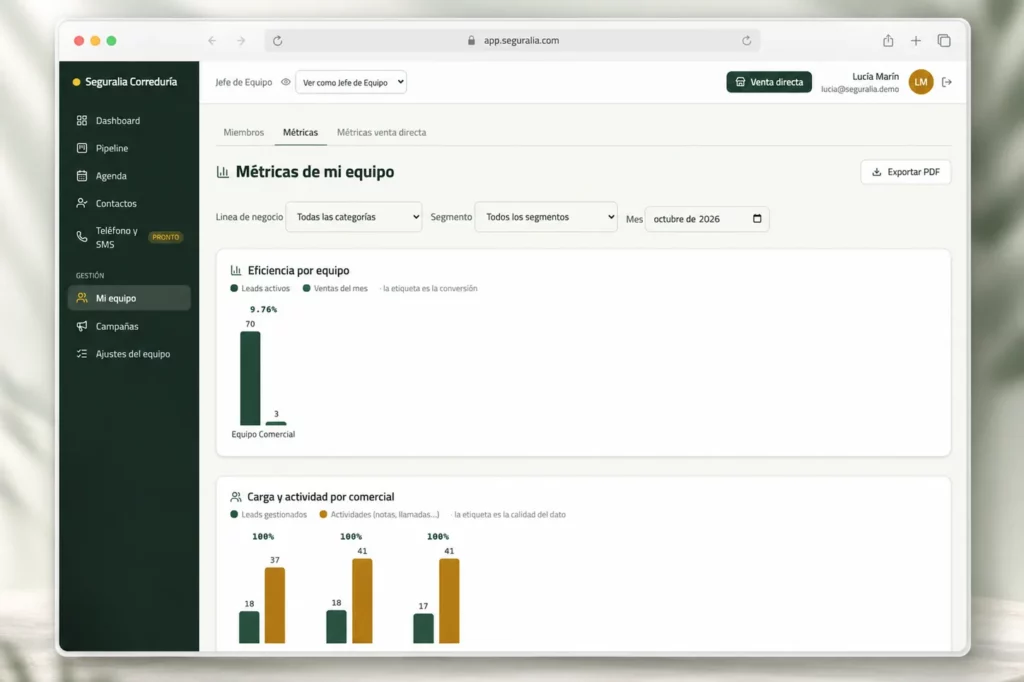Click the calendar icon in the Mes field
Screen dimensions: 1024x682
[x=757, y=218]
